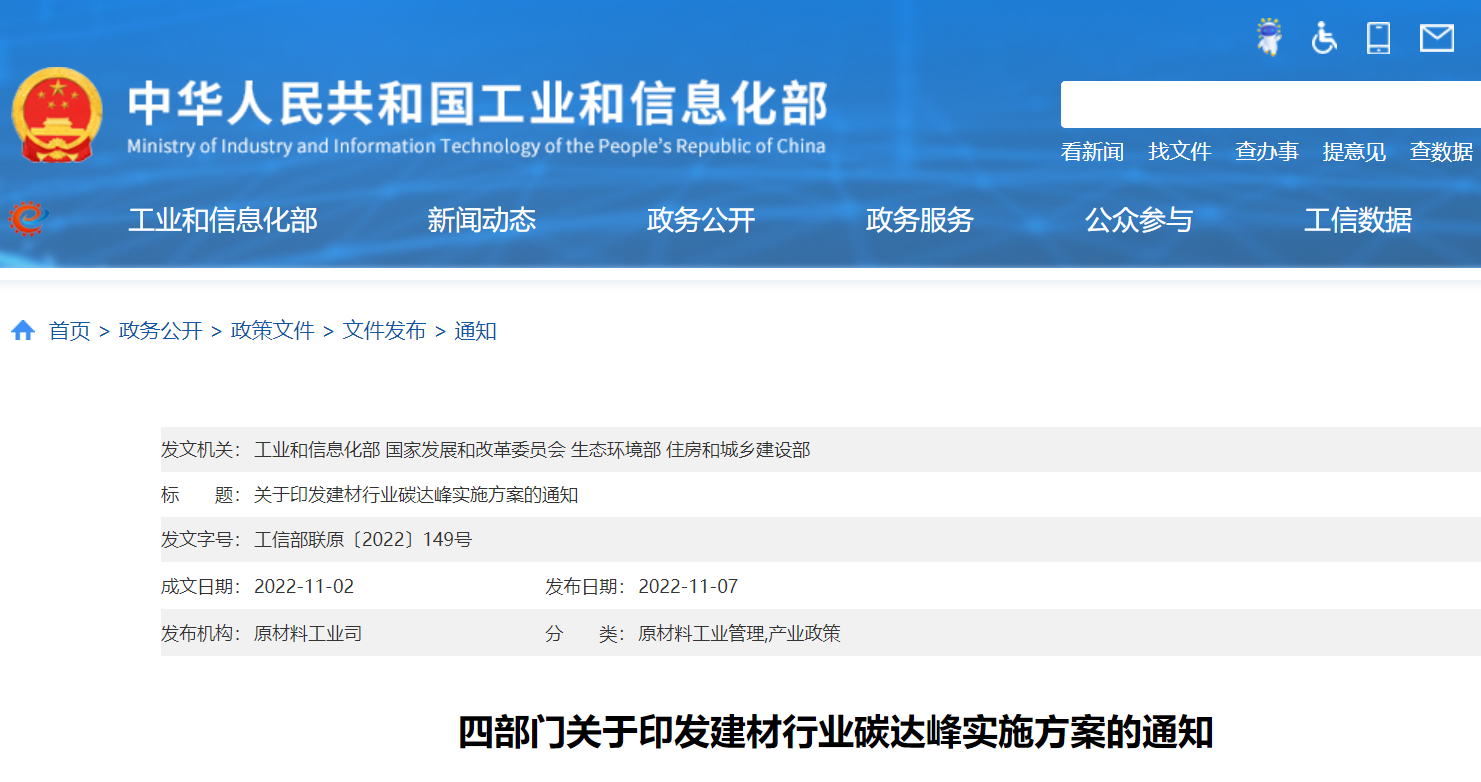Viewport: 1481px width, 782px height.
Task: Select 看新闻 search option
Action: (x=1092, y=152)
